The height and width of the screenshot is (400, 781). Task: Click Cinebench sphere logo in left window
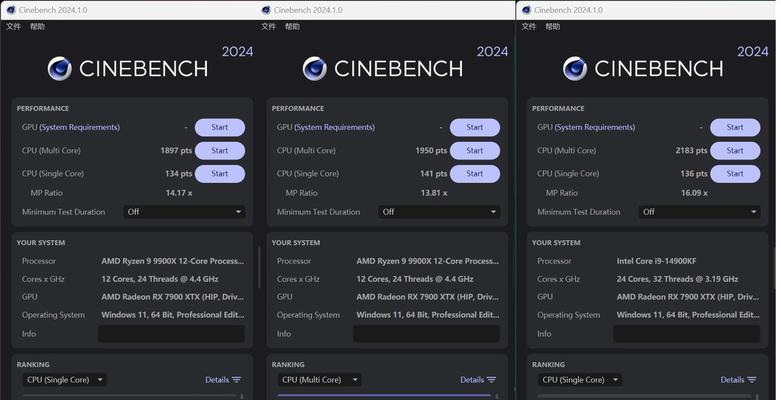point(60,69)
